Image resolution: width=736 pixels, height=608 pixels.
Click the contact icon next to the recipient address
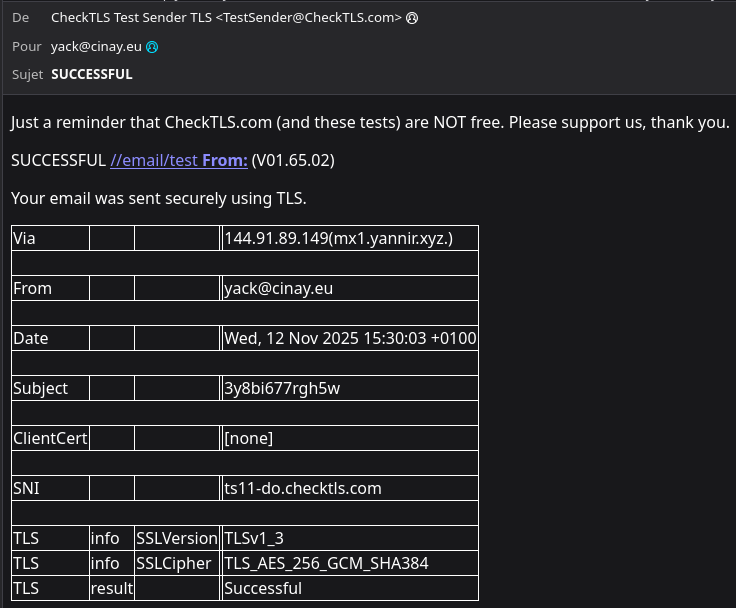point(152,47)
